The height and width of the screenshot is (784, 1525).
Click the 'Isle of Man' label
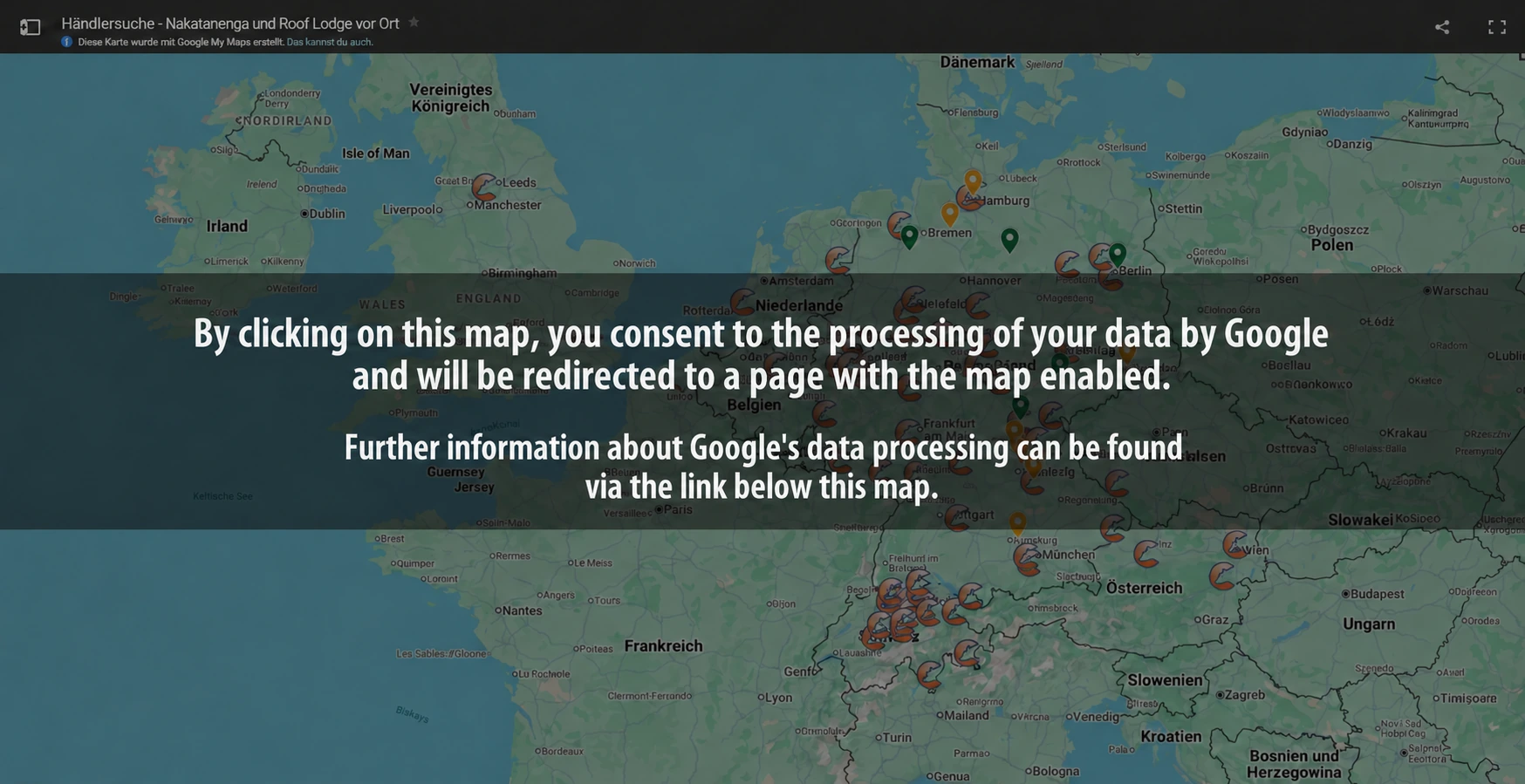[376, 153]
